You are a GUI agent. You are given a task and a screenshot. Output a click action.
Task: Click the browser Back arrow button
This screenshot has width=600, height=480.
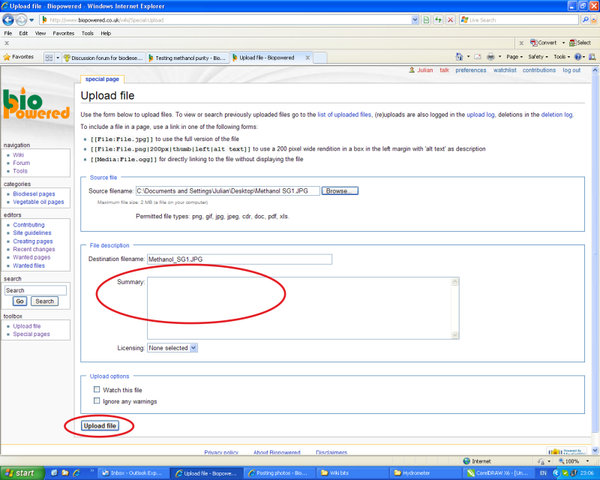(10, 20)
